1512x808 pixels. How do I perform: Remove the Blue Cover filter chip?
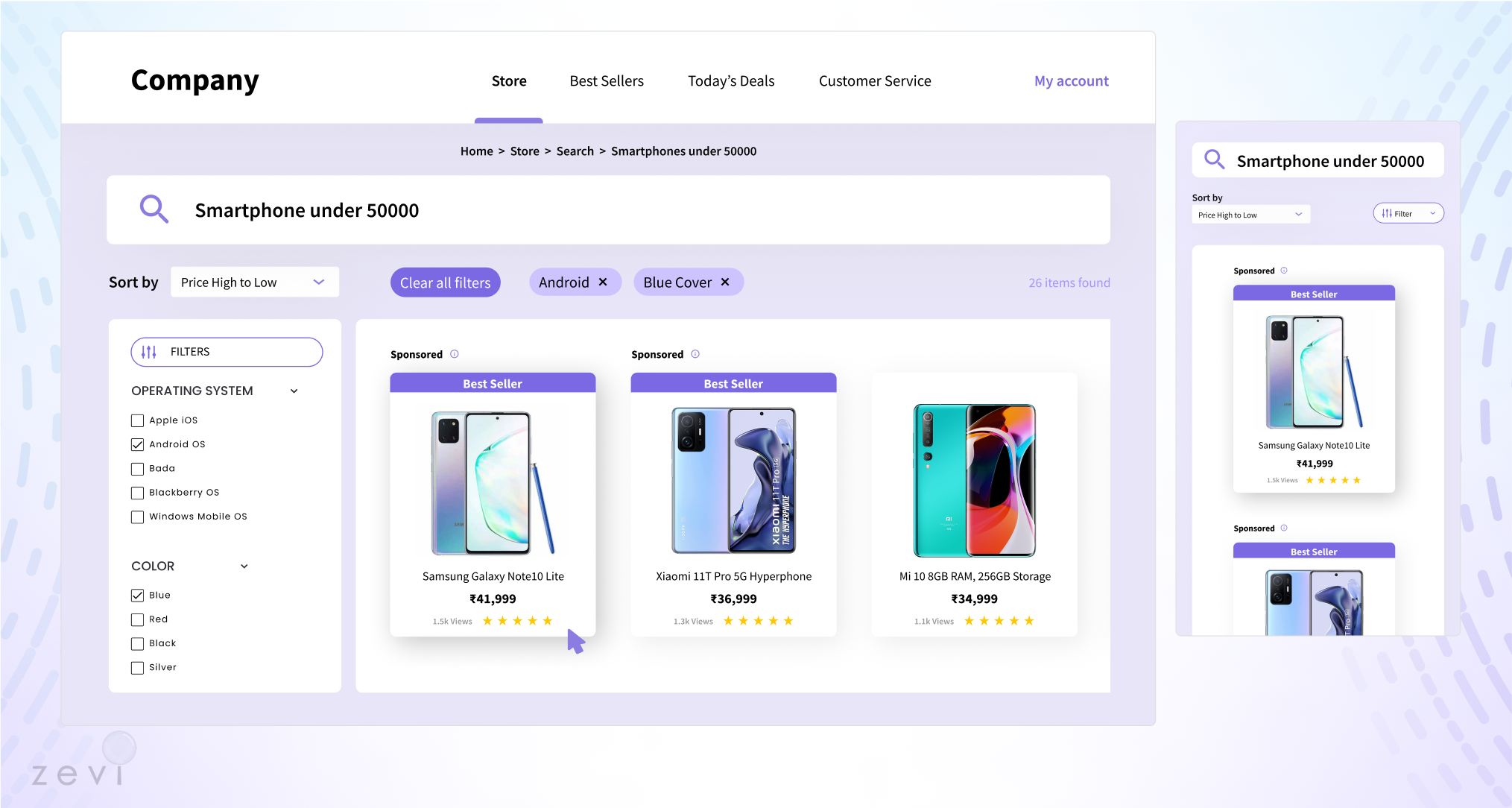pyautogui.click(x=725, y=283)
